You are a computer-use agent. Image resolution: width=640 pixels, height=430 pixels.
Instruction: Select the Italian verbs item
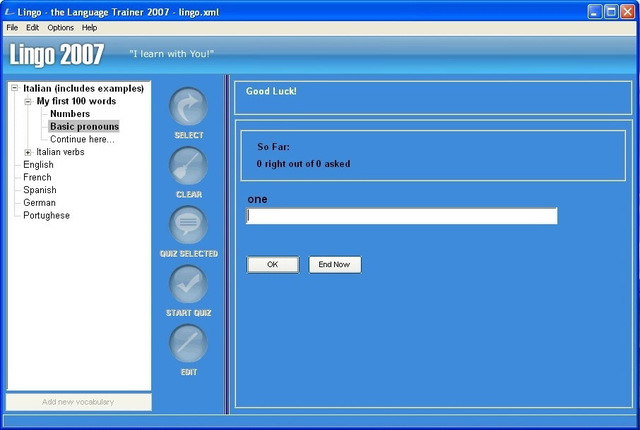pyautogui.click(x=60, y=152)
